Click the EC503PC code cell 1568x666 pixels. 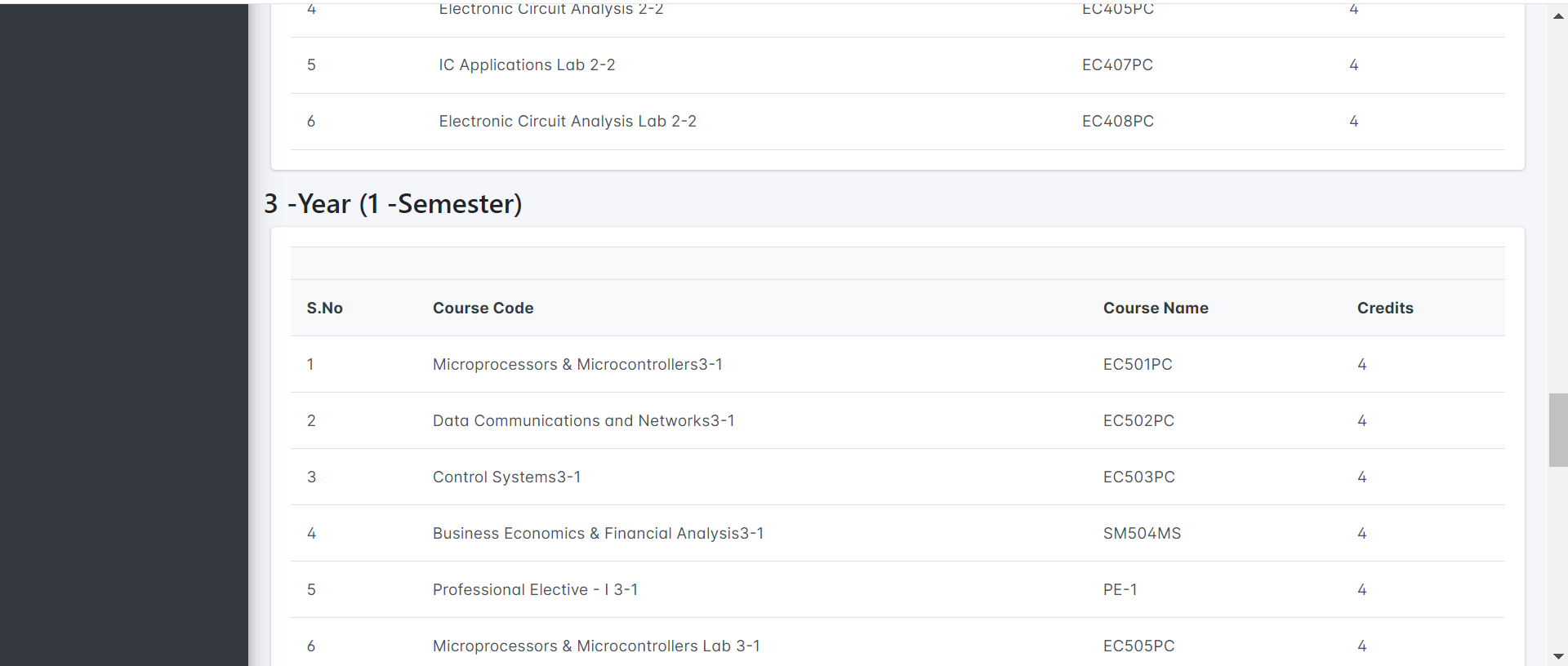[1139, 477]
